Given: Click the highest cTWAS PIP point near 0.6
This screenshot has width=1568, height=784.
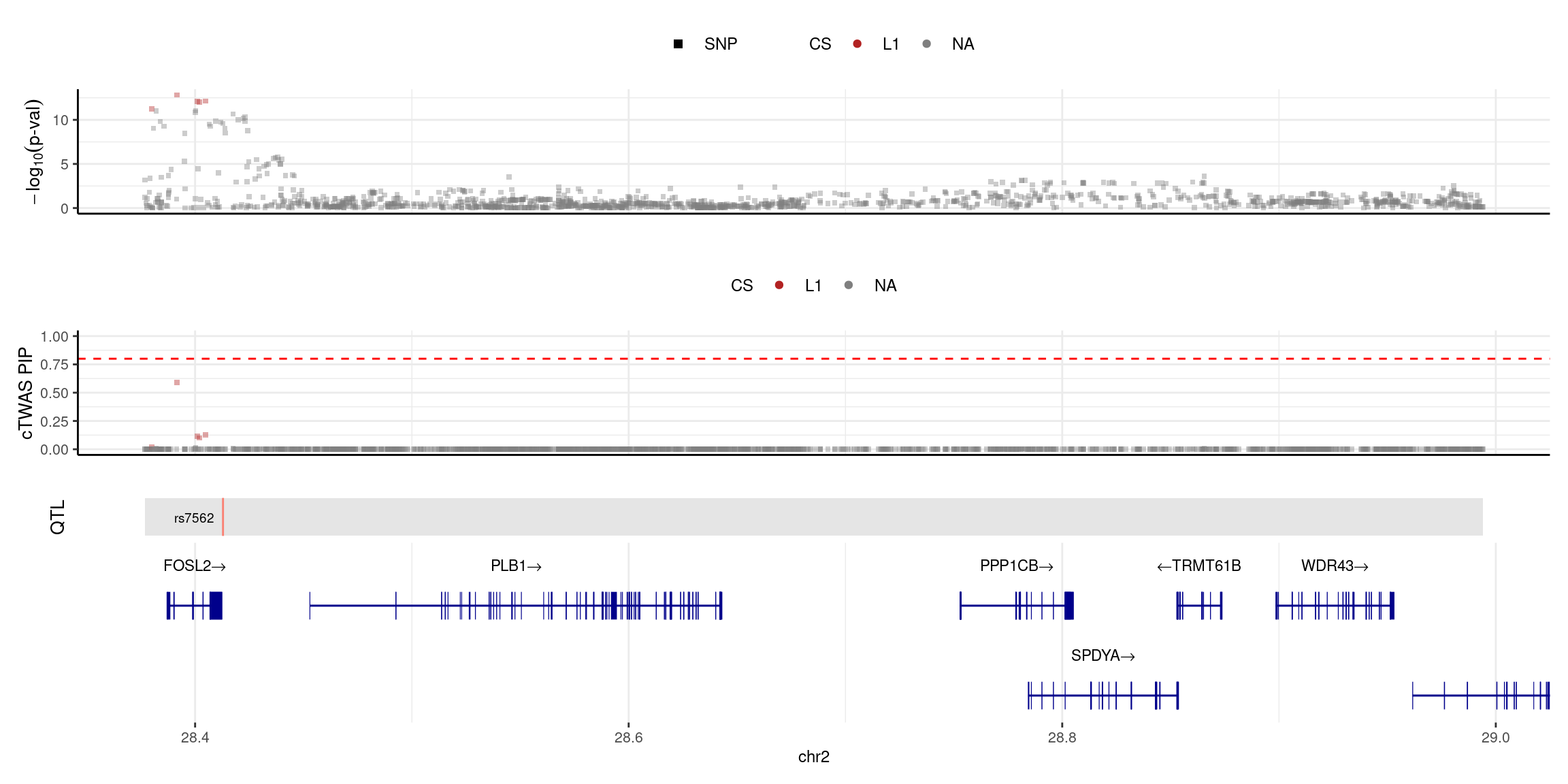Looking at the screenshot, I should pos(177,382).
